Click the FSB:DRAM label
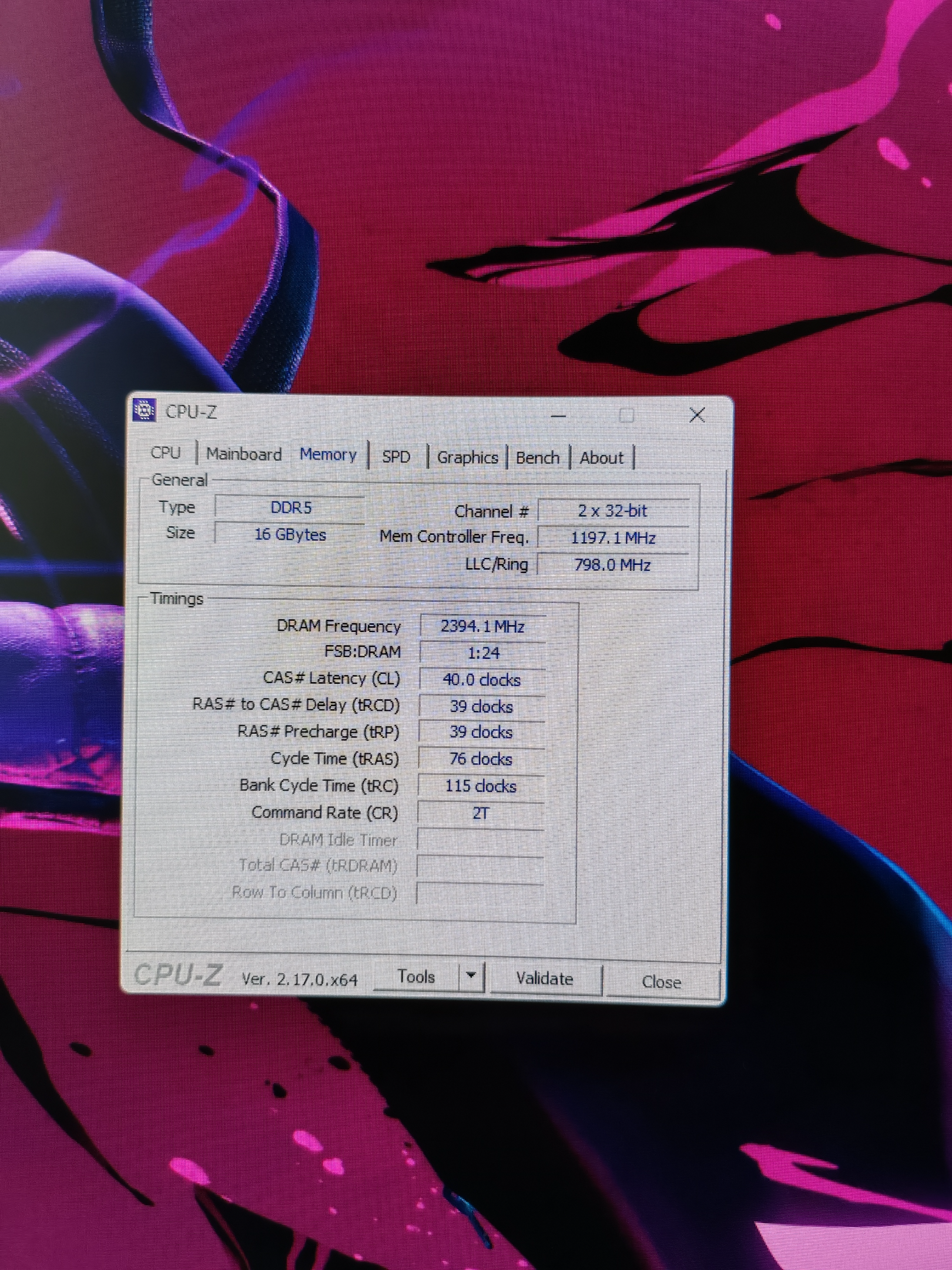This screenshot has height=1270, width=952. [x=363, y=652]
